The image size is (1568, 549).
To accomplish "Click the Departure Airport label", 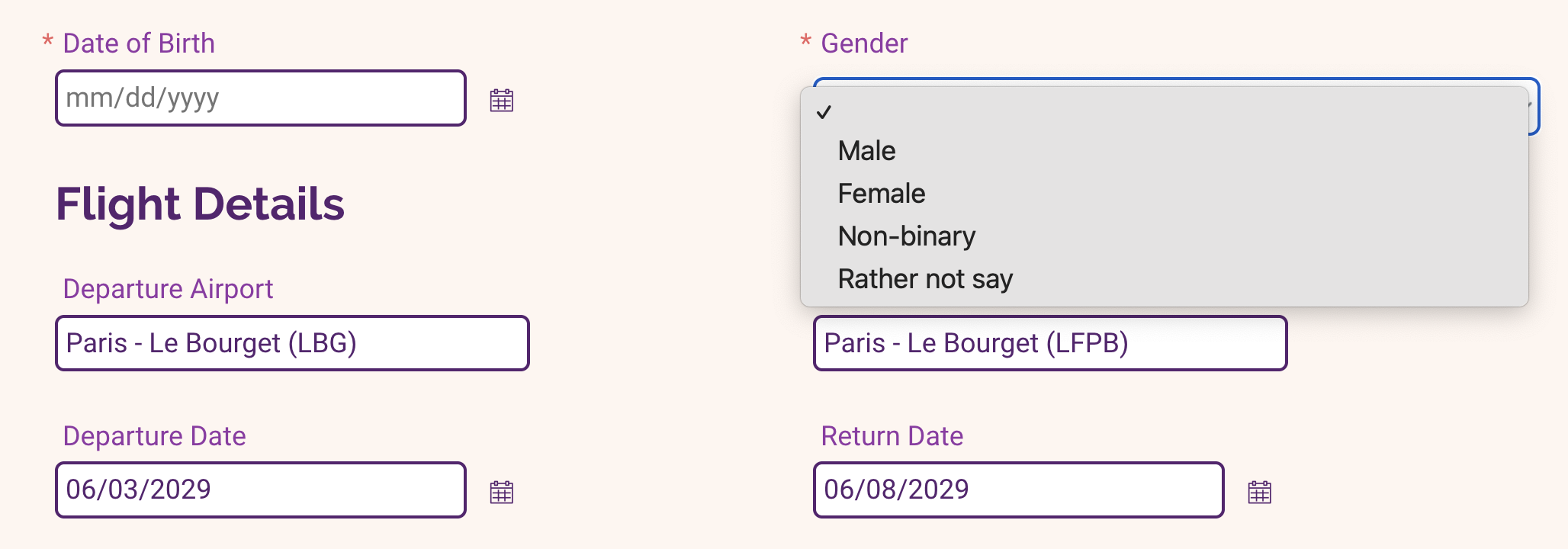I will click(168, 289).
